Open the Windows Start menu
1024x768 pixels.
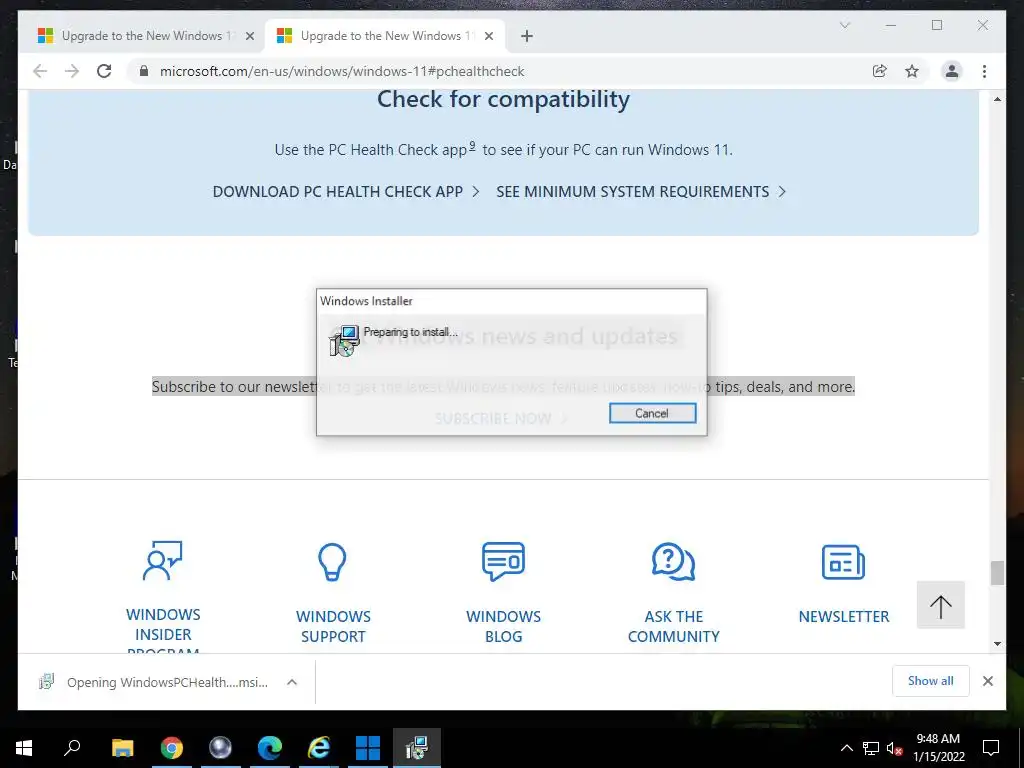[24, 748]
